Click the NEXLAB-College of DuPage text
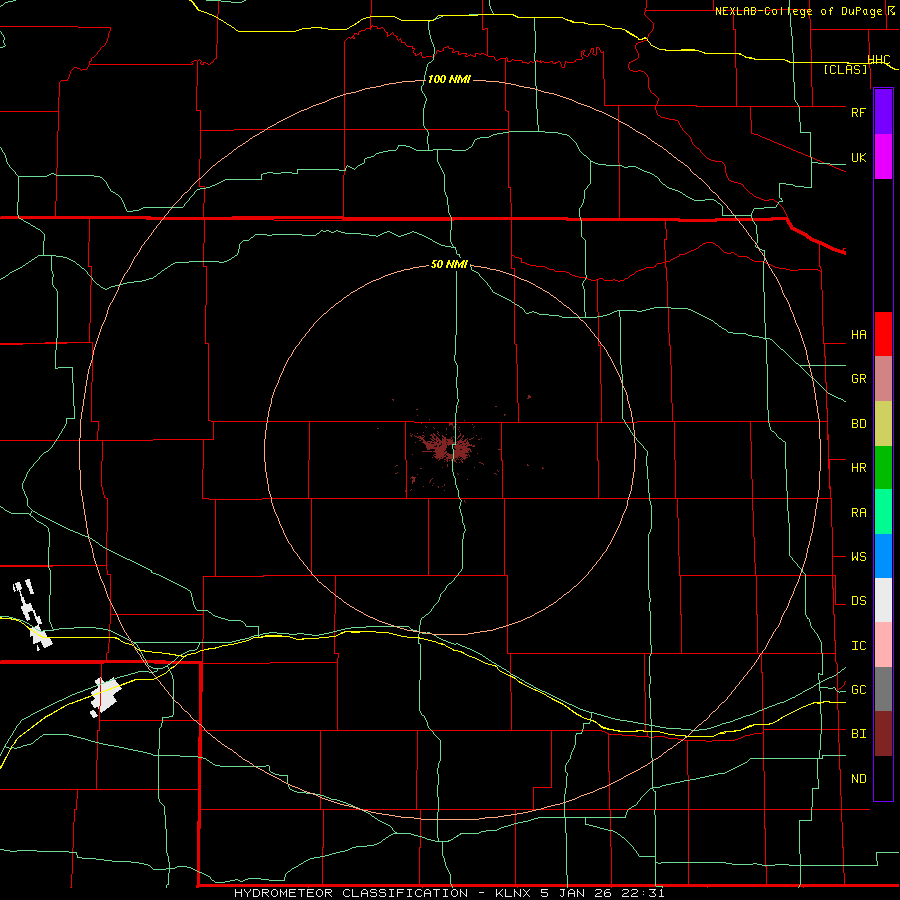 798,11
